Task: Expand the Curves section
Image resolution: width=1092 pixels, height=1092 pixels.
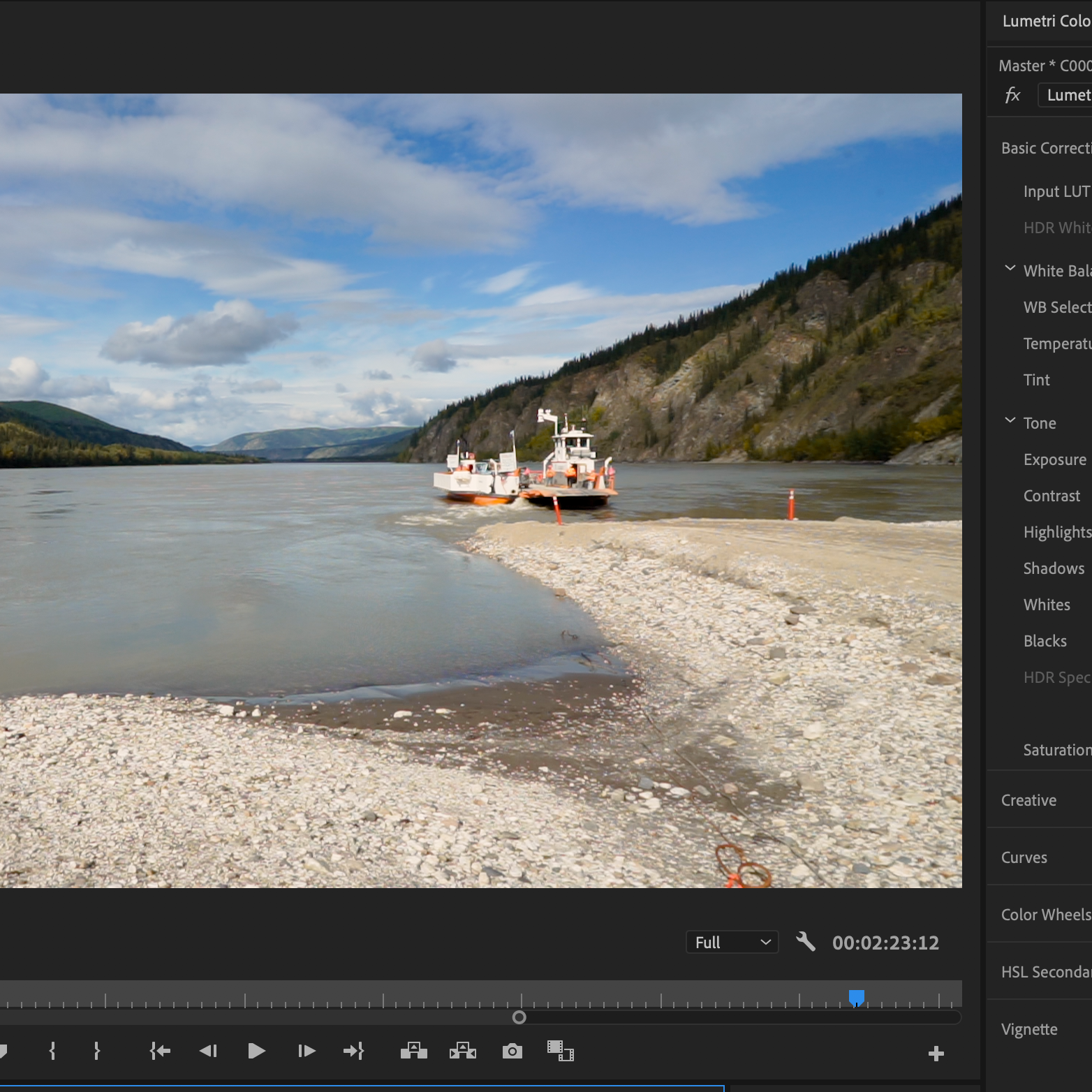Action: pos(1024,857)
